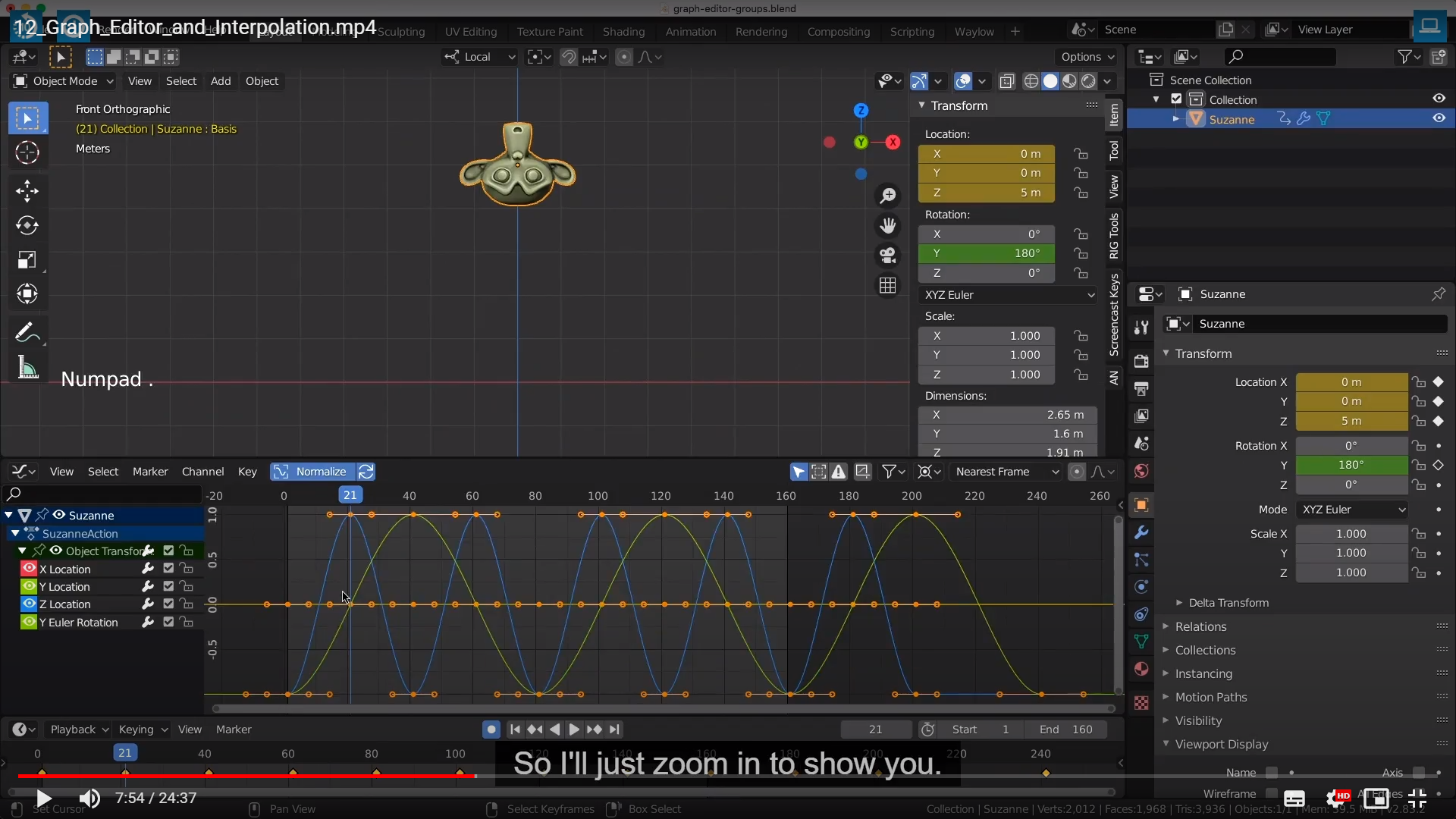The image size is (1456, 819).
Task: Open the Nearest Frame snapping dropdown
Action: click(1006, 472)
